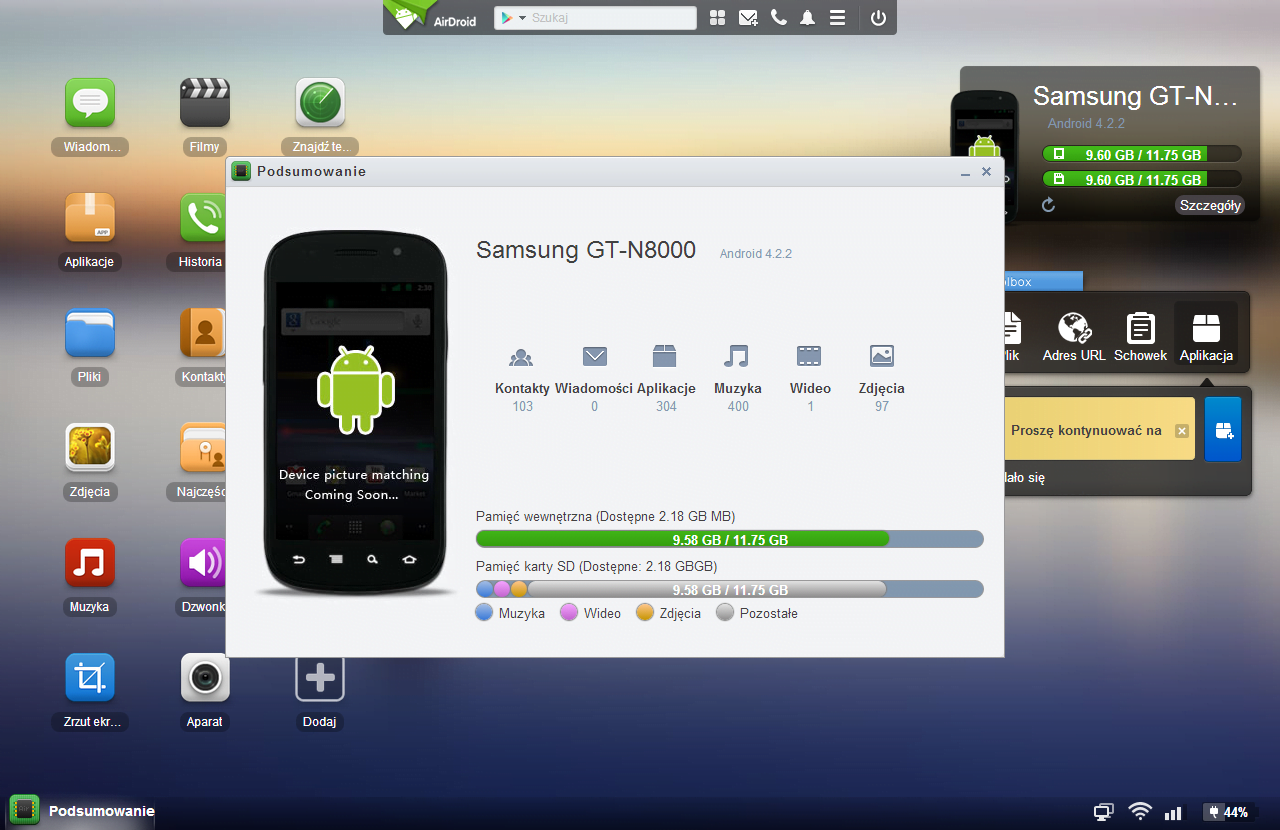
Task: Click the new message envelope icon
Action: pos(748,18)
